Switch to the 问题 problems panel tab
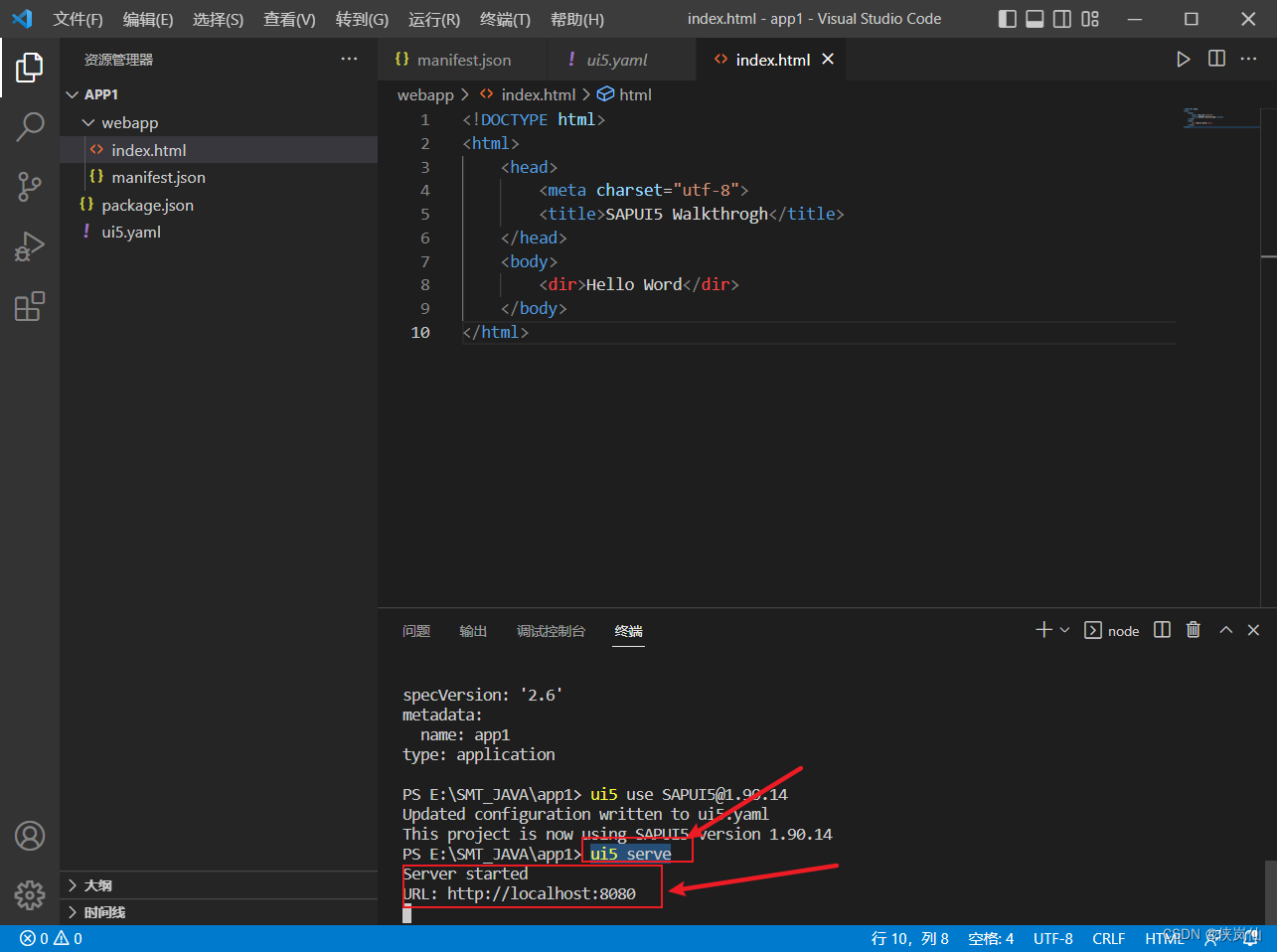The height and width of the screenshot is (952, 1277). (416, 631)
